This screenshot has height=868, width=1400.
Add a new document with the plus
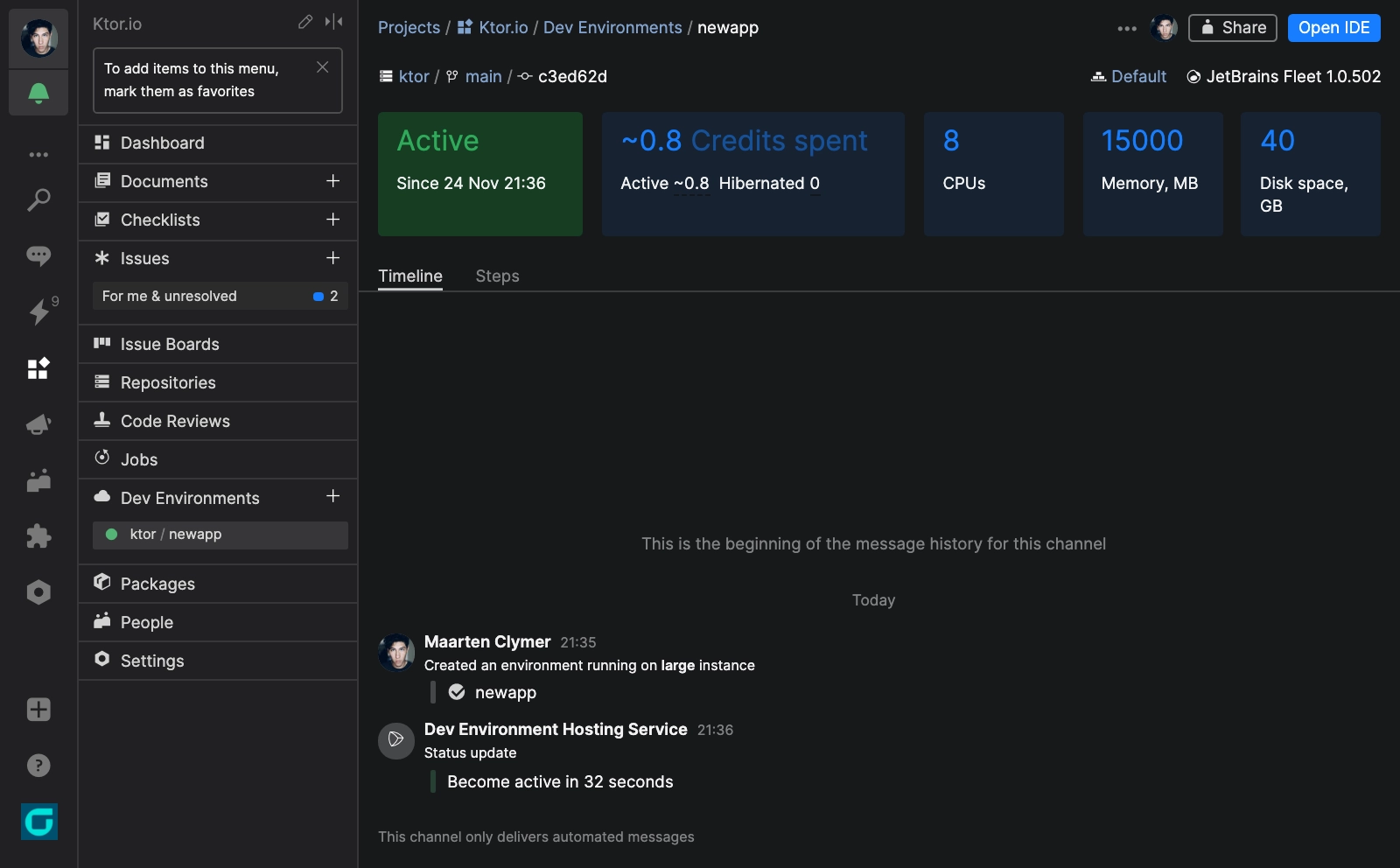[x=333, y=181]
